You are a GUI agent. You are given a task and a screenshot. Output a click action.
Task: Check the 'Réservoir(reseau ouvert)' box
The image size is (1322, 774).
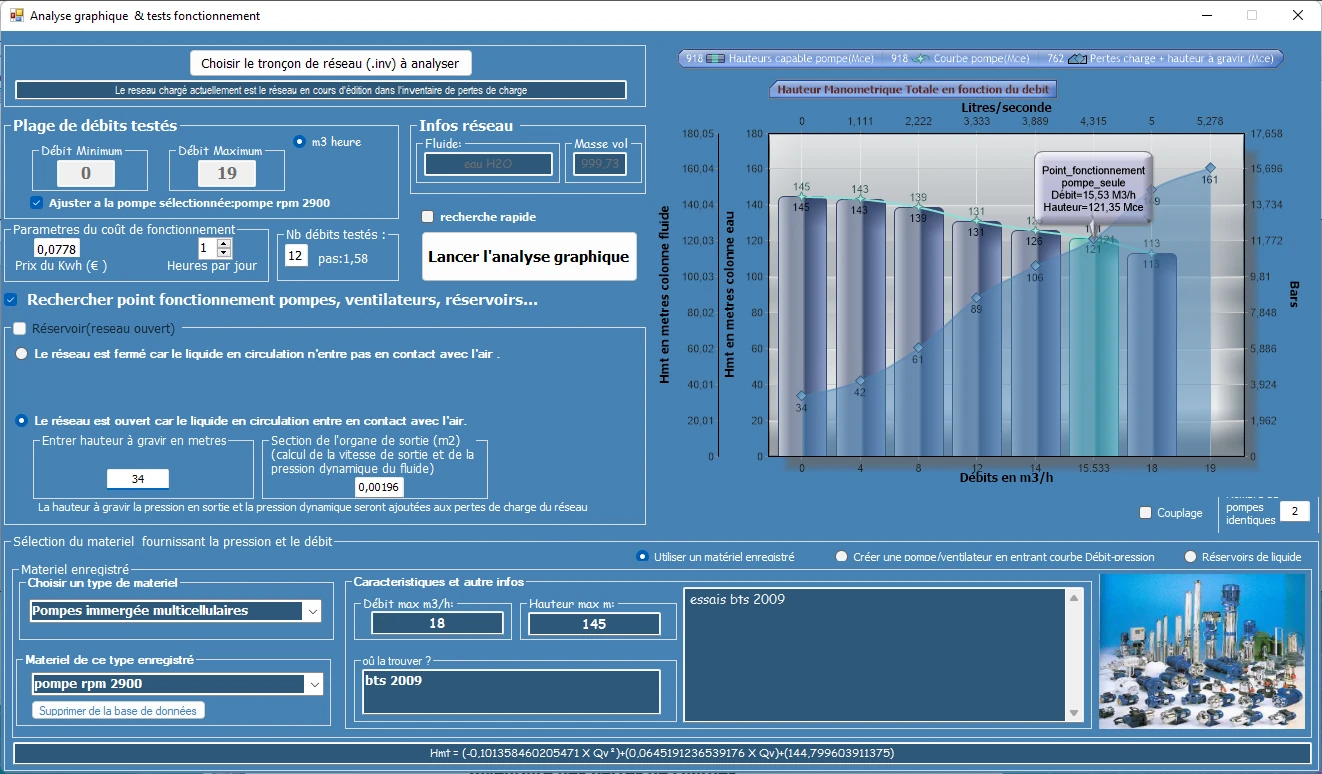tap(19, 328)
